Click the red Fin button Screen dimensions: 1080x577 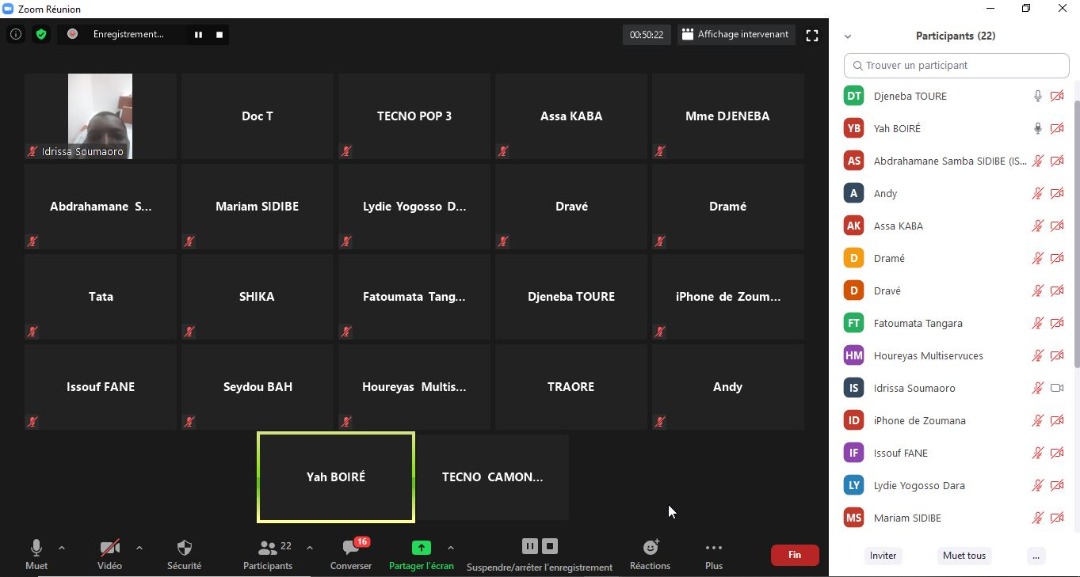[x=794, y=555]
